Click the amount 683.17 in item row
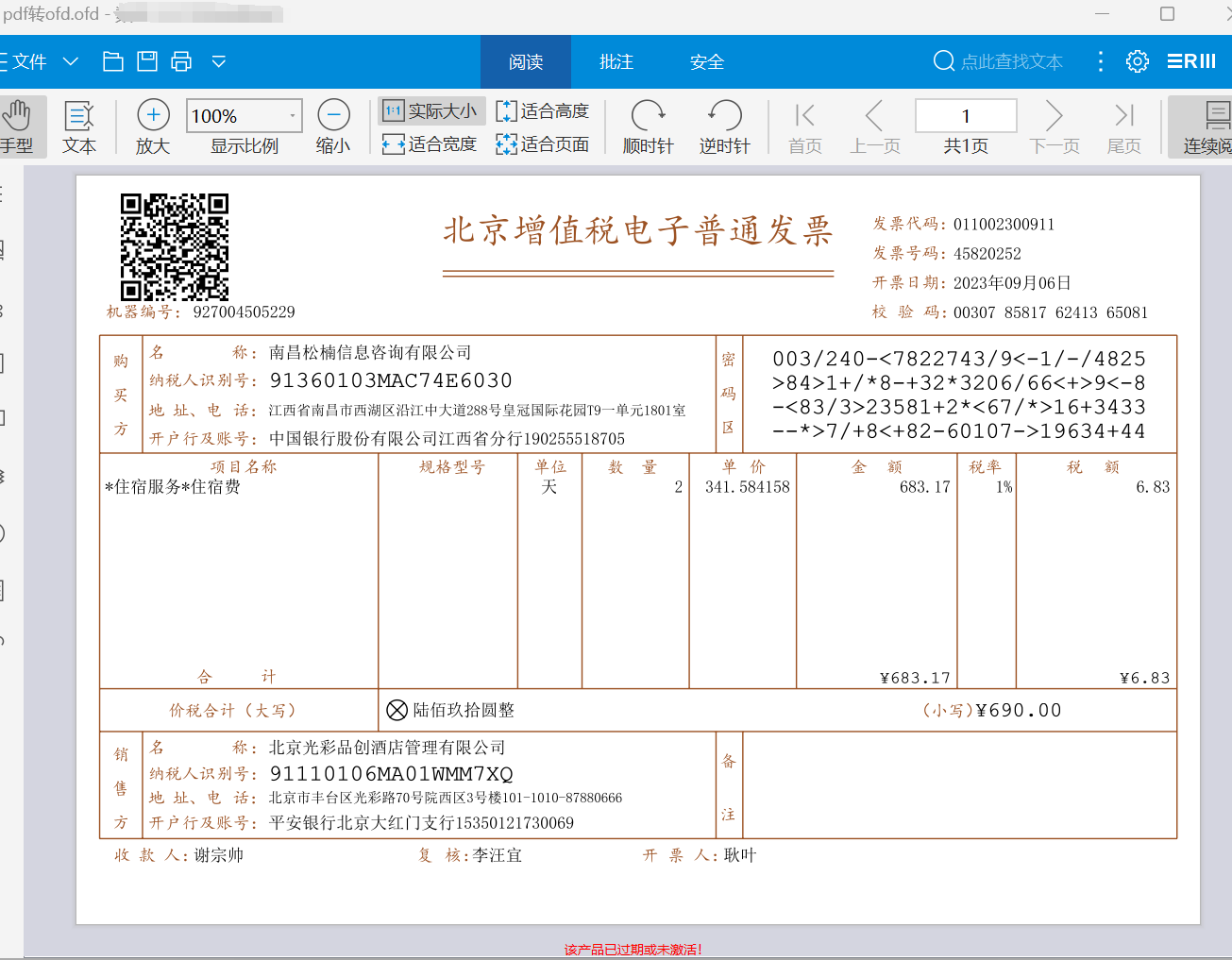The image size is (1232, 960). coord(925,487)
